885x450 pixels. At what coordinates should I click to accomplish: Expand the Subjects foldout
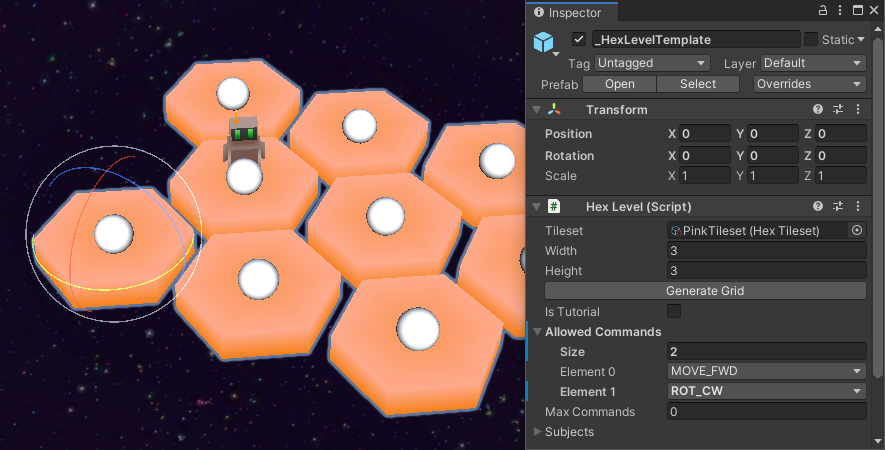coord(537,431)
